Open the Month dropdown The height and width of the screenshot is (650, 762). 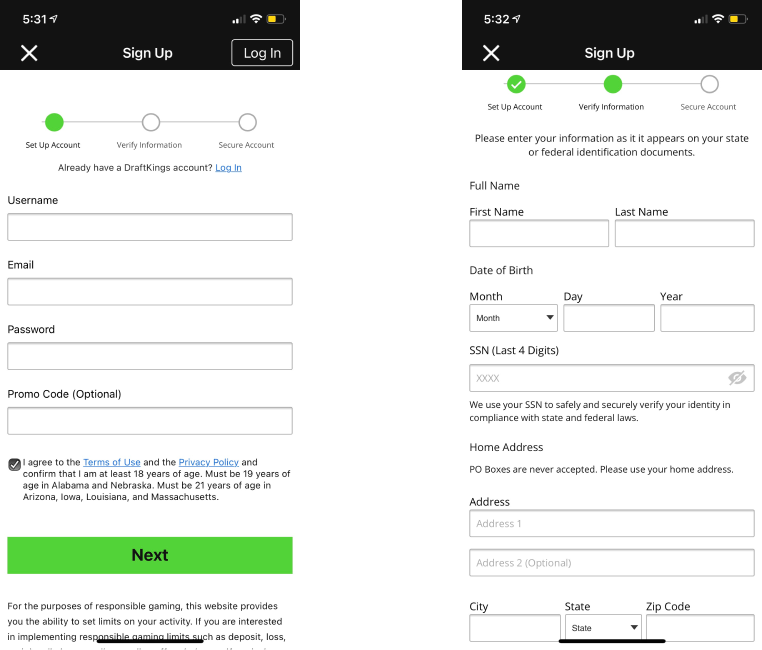(513, 318)
